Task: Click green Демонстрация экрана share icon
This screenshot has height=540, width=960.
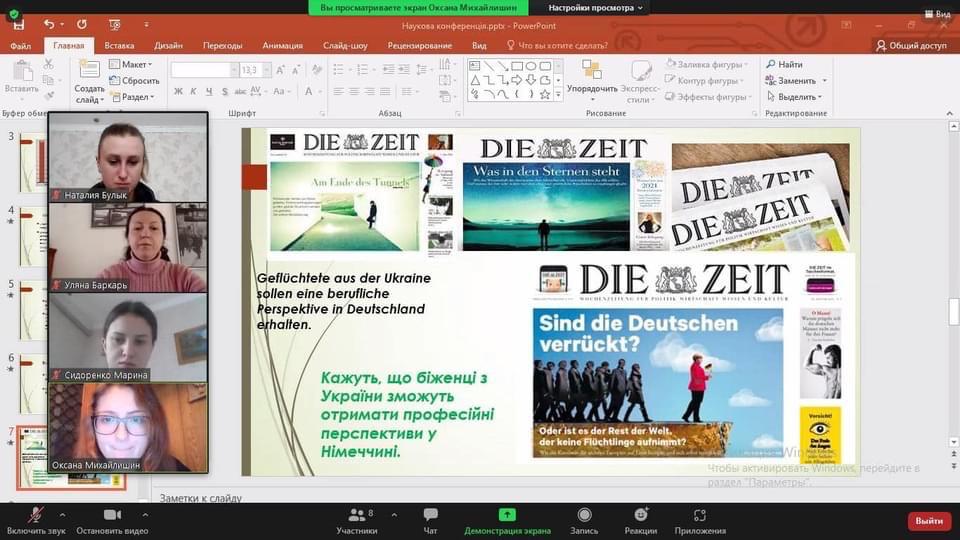Action: (x=507, y=515)
